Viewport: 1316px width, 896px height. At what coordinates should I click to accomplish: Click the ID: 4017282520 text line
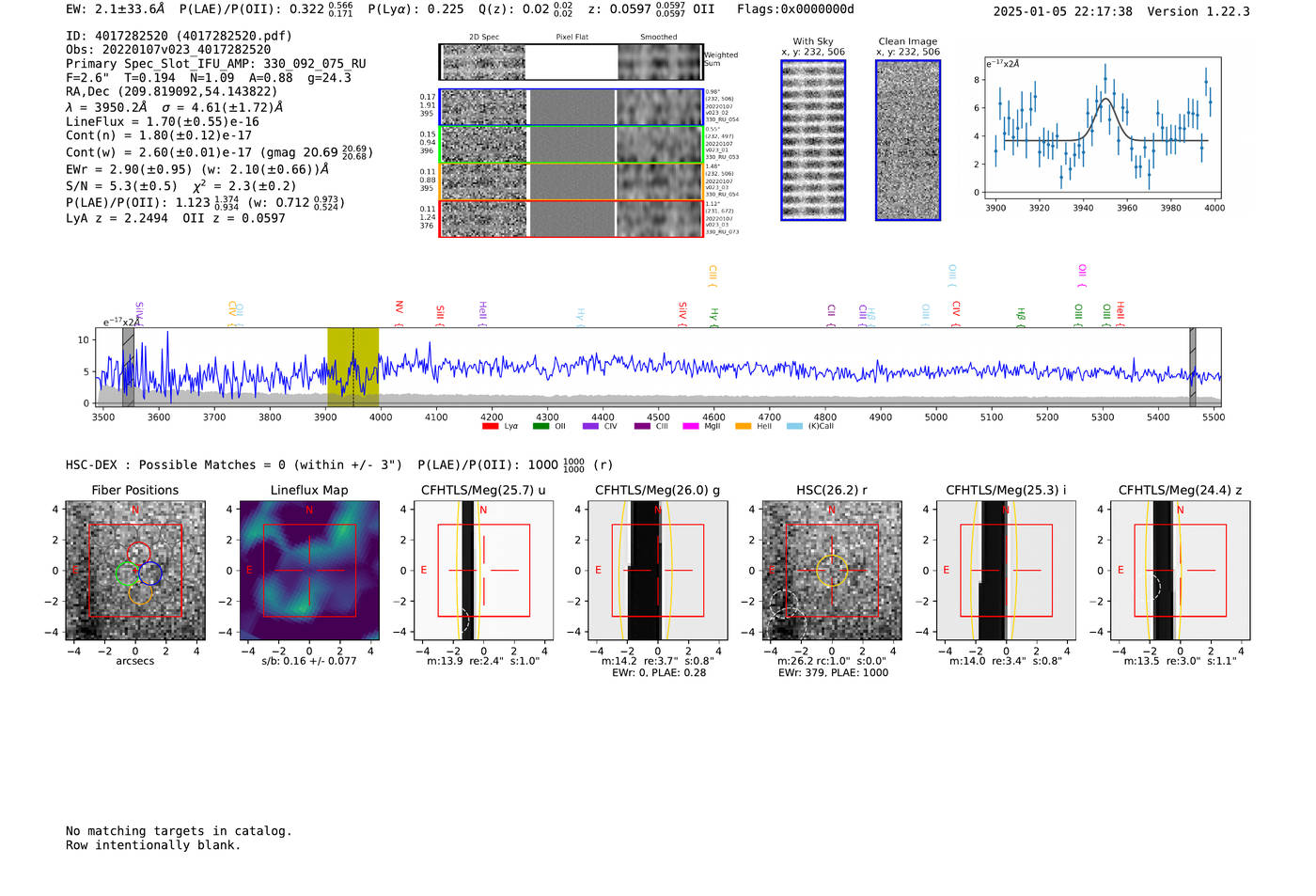(x=179, y=36)
